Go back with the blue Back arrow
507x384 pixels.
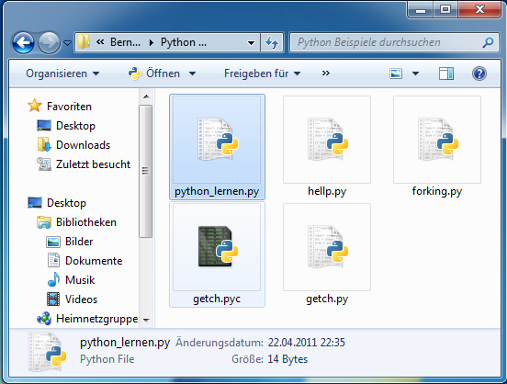(23, 43)
